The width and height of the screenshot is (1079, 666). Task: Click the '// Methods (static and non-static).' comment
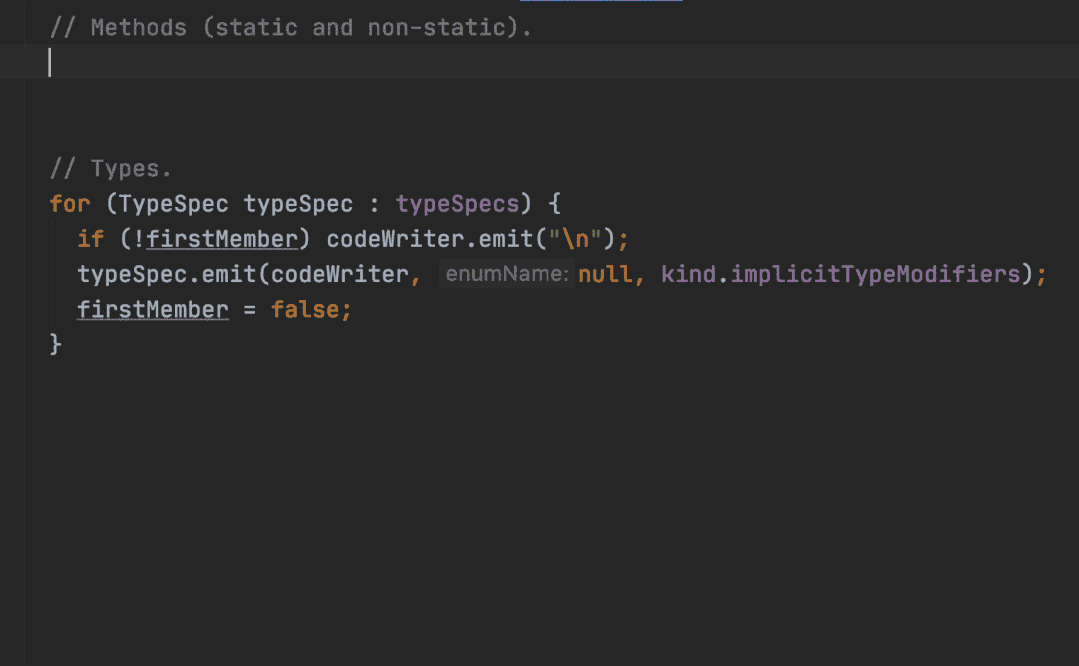coord(290,28)
